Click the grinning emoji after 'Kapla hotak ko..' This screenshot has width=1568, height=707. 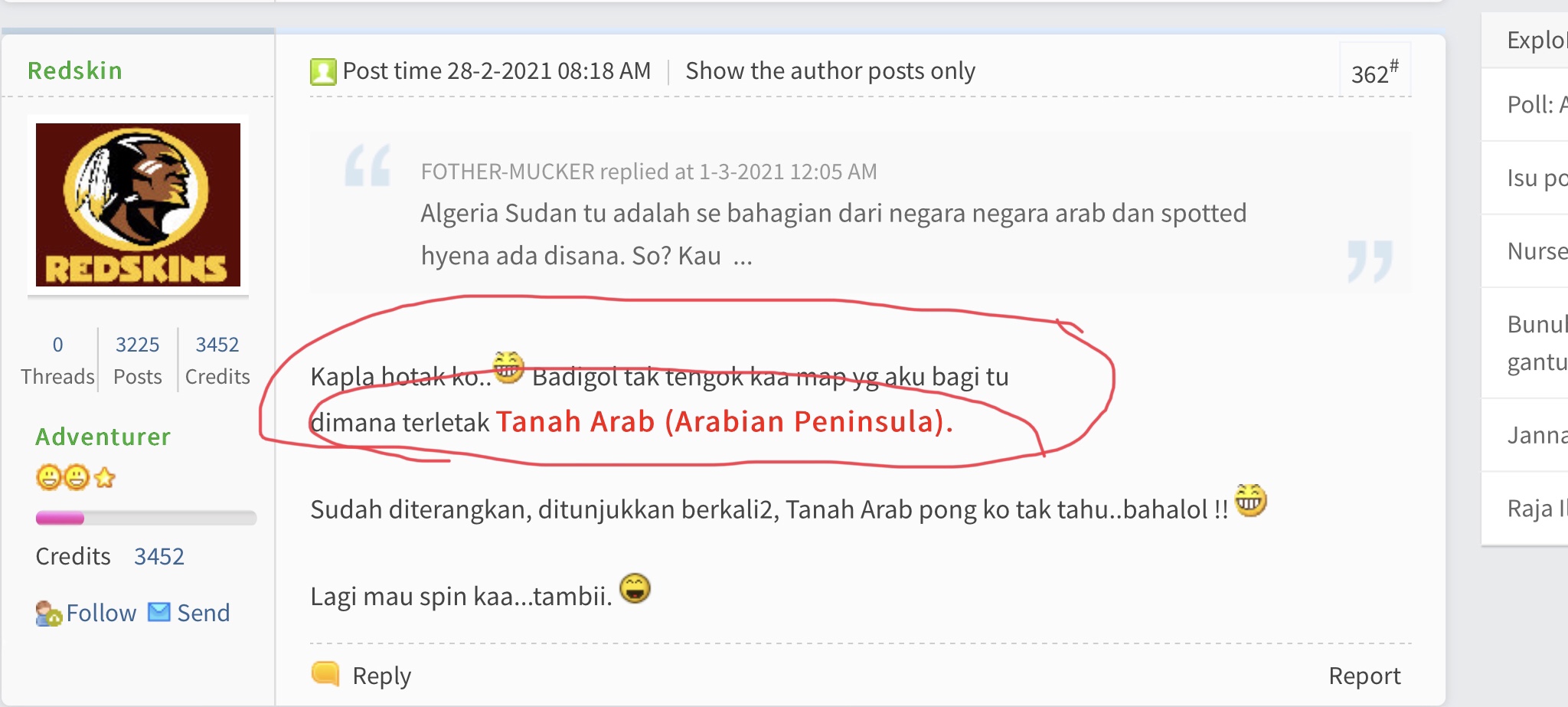click(x=508, y=367)
